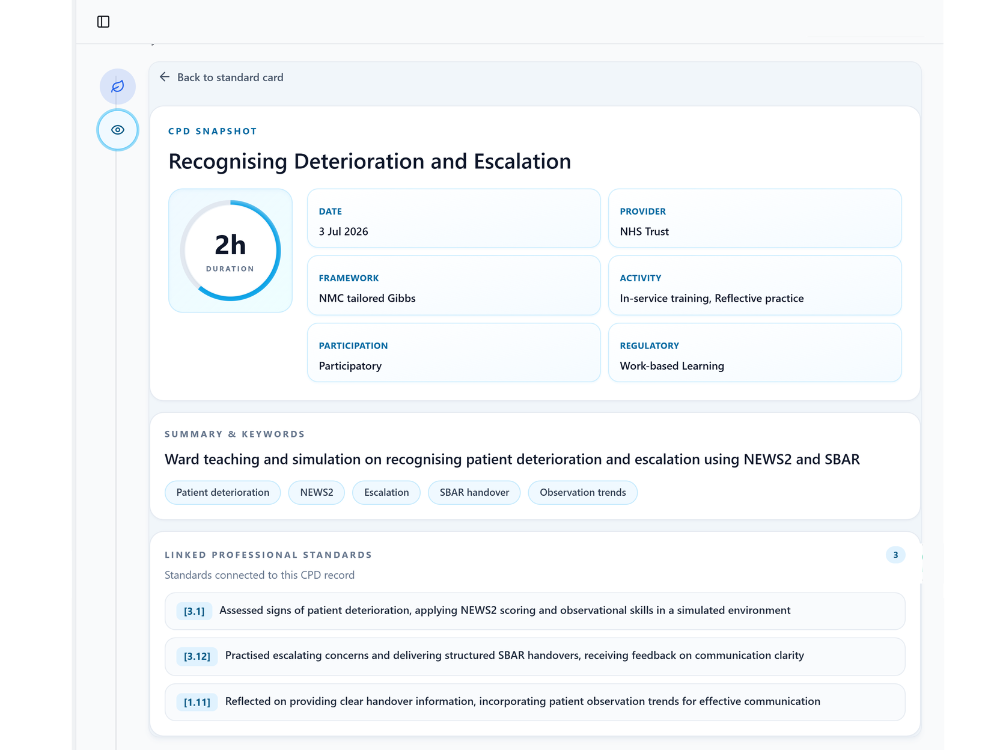Click the Observation trends keyword chip
Viewport: 1000px width, 750px height.
583,492
